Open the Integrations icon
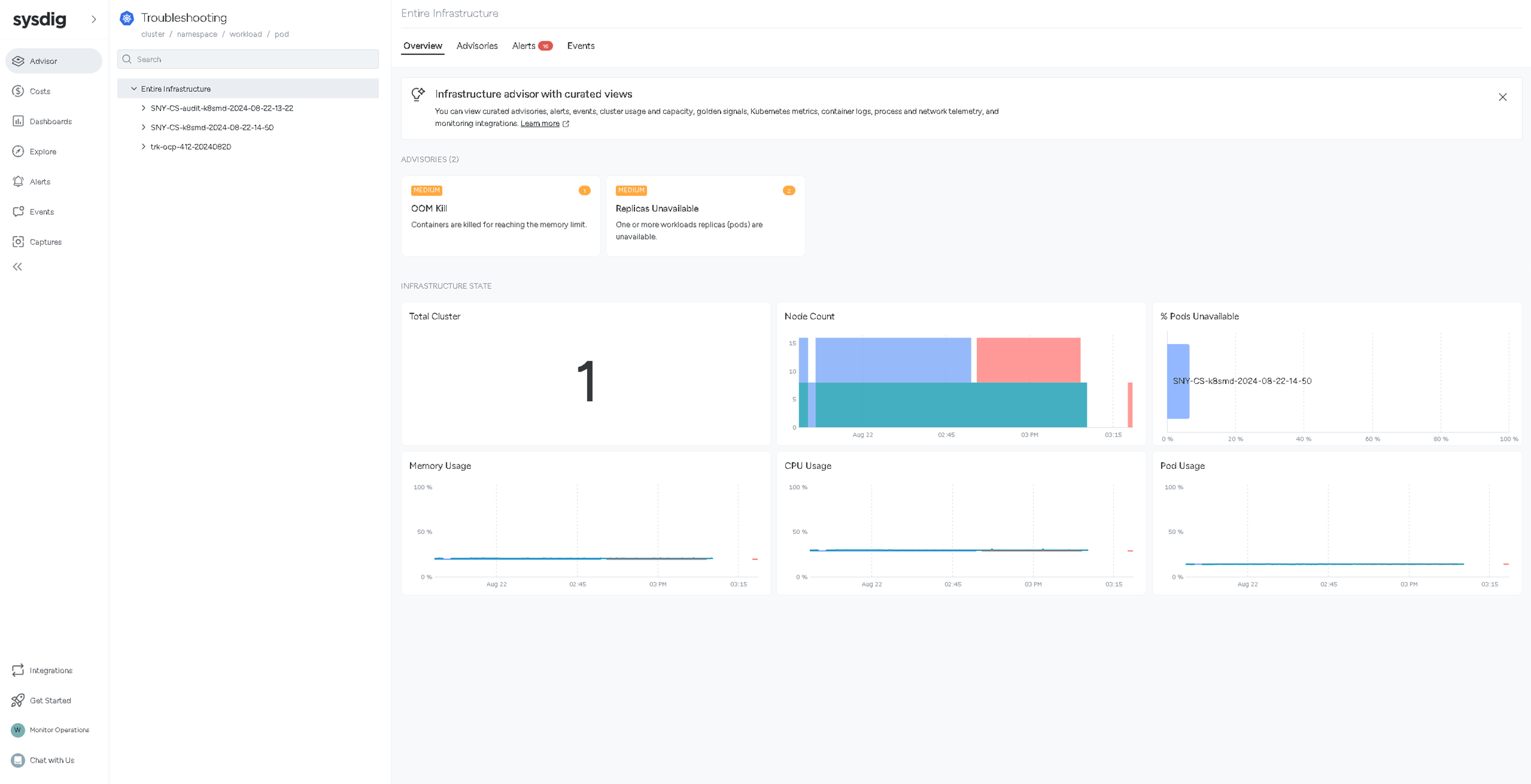The image size is (1531, 784). pos(18,670)
